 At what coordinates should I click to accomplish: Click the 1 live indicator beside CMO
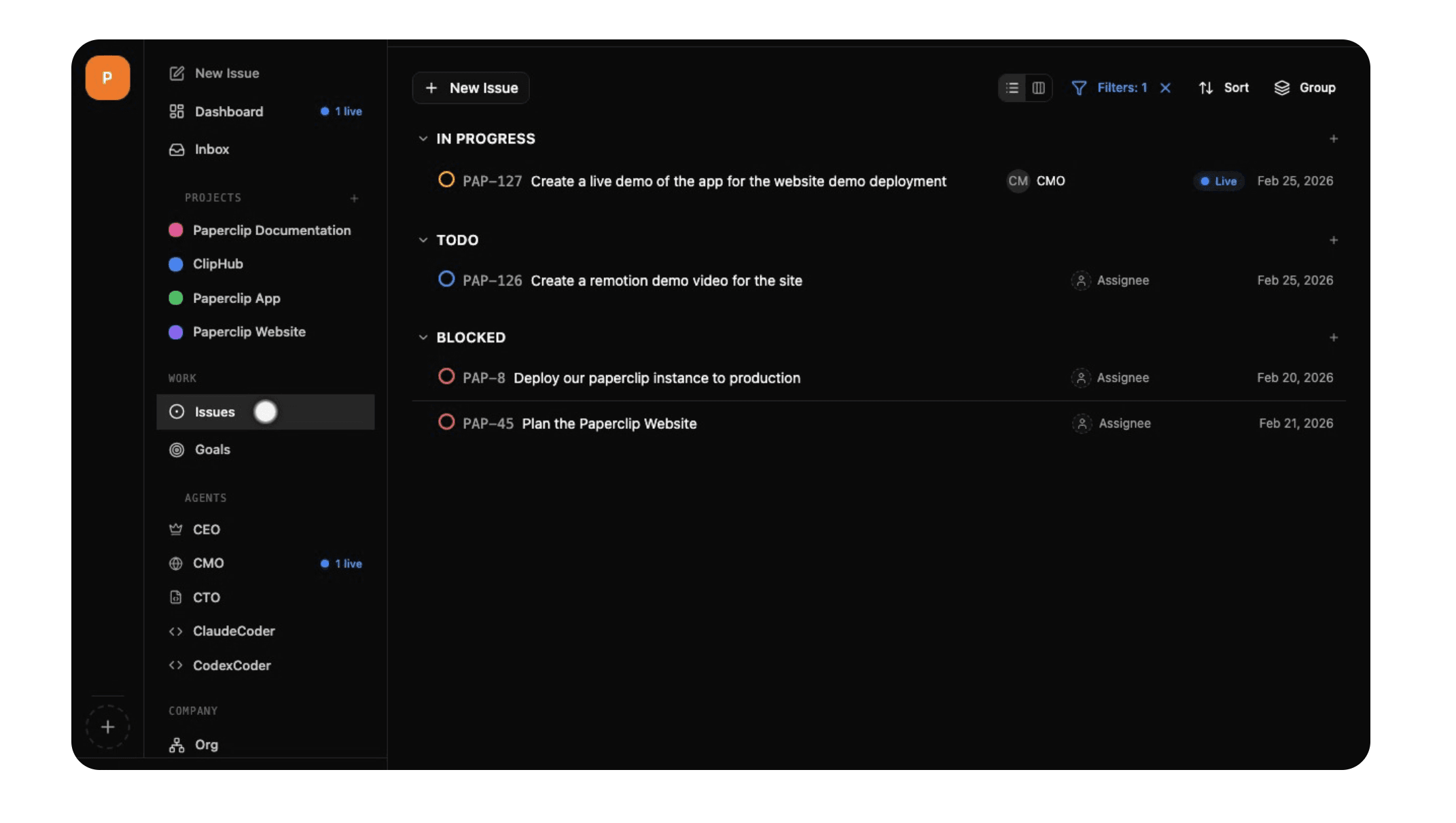tap(341, 564)
